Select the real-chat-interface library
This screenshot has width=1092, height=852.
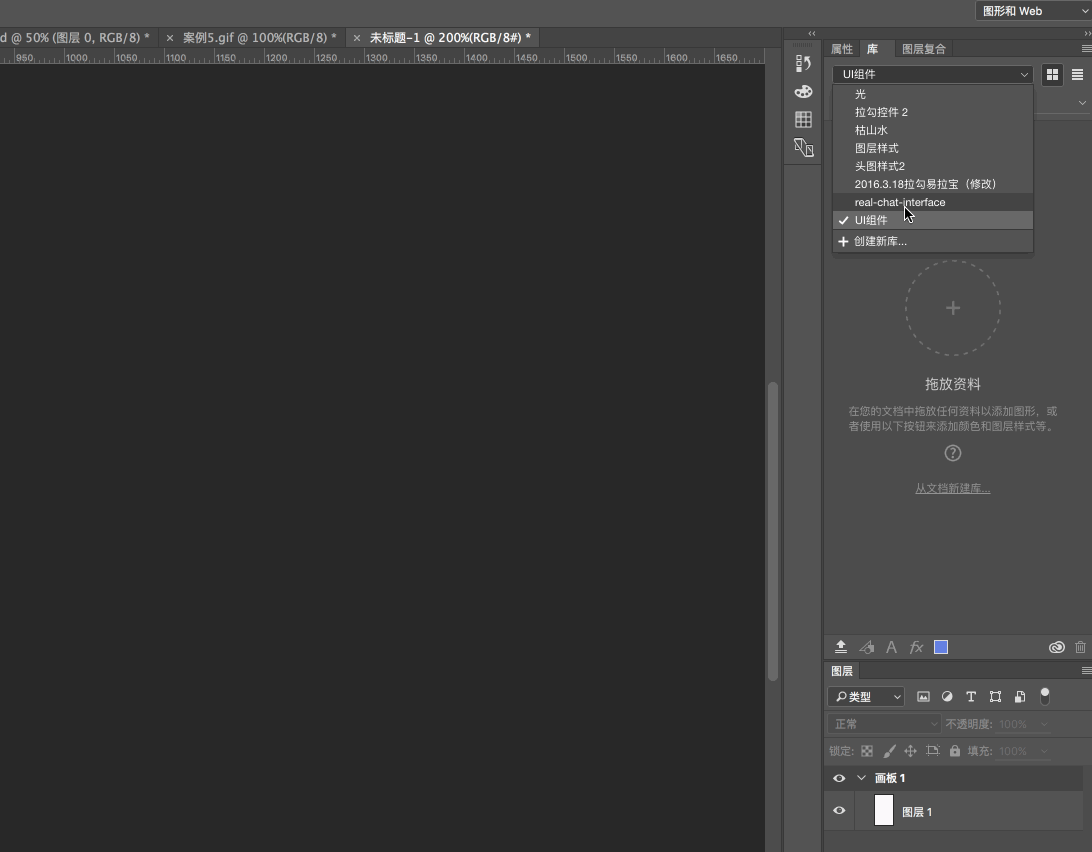933,202
